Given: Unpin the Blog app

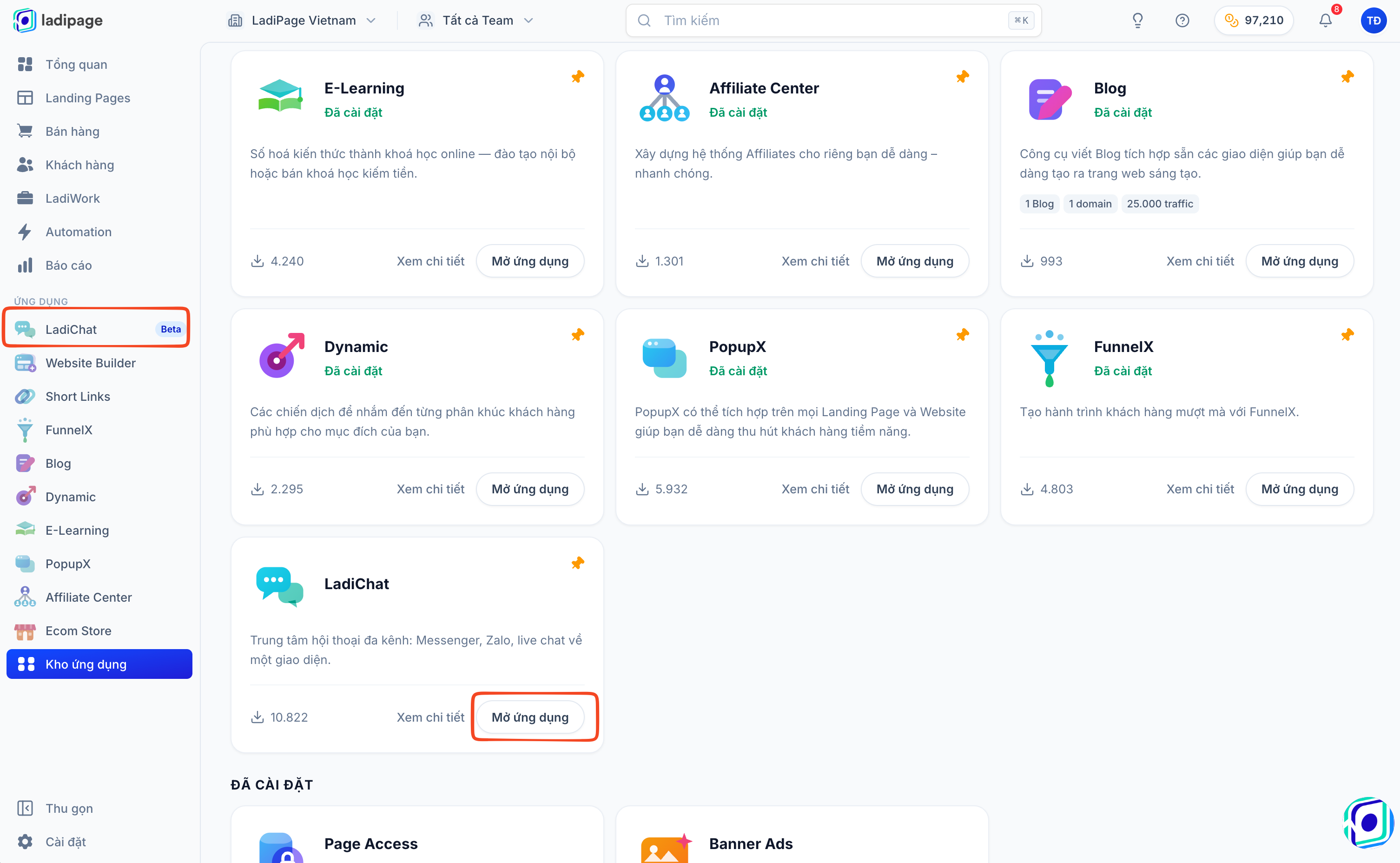Looking at the screenshot, I should (1347, 76).
